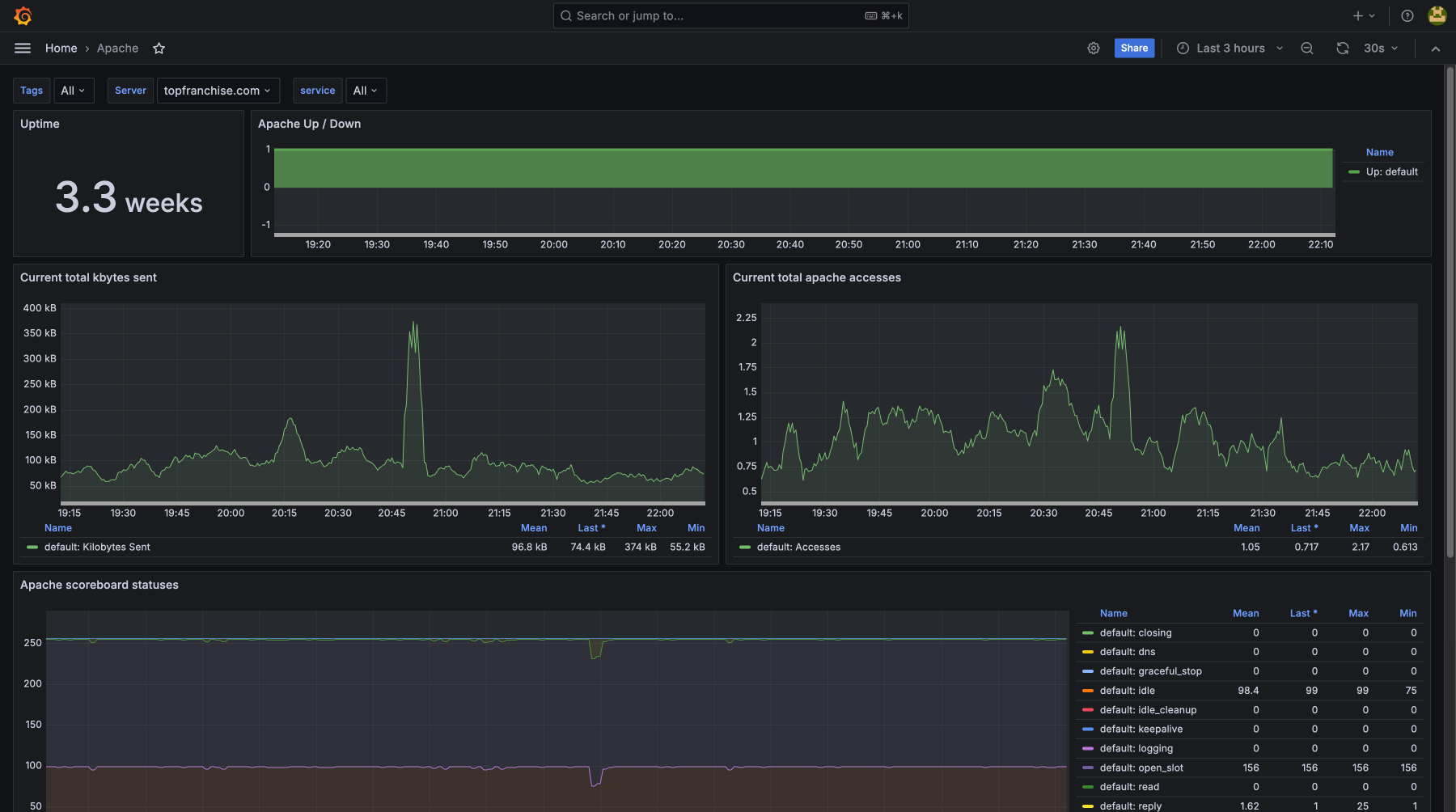Viewport: 1456px width, 812px height.
Task: Click the Grafana logo icon
Action: click(23, 16)
